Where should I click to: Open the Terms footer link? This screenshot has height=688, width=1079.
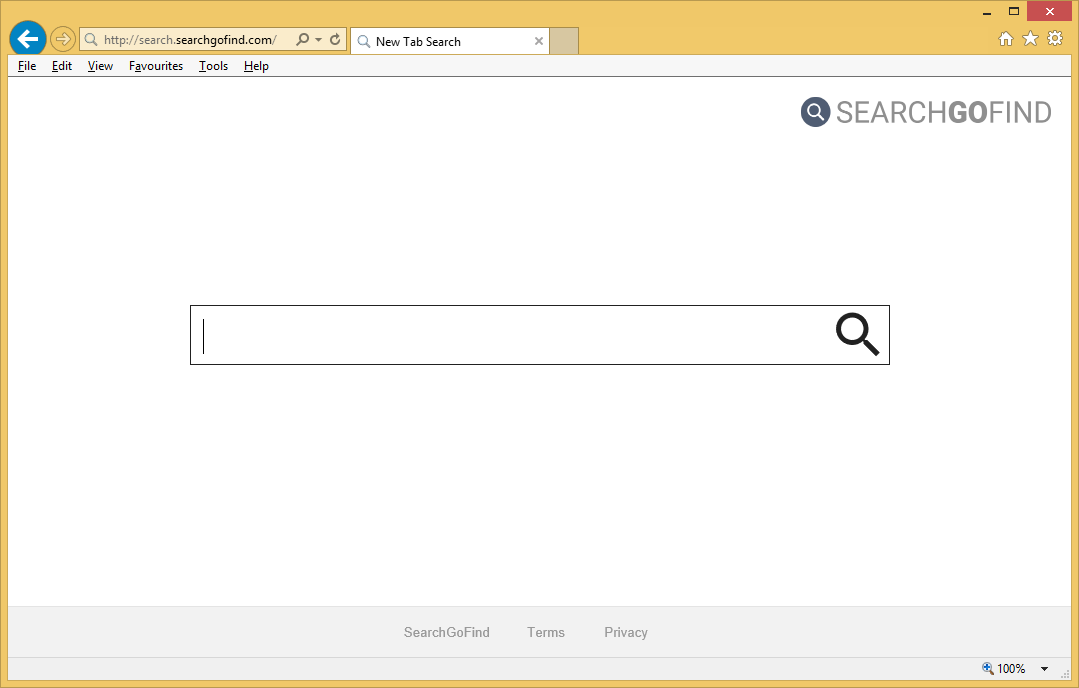pos(546,632)
